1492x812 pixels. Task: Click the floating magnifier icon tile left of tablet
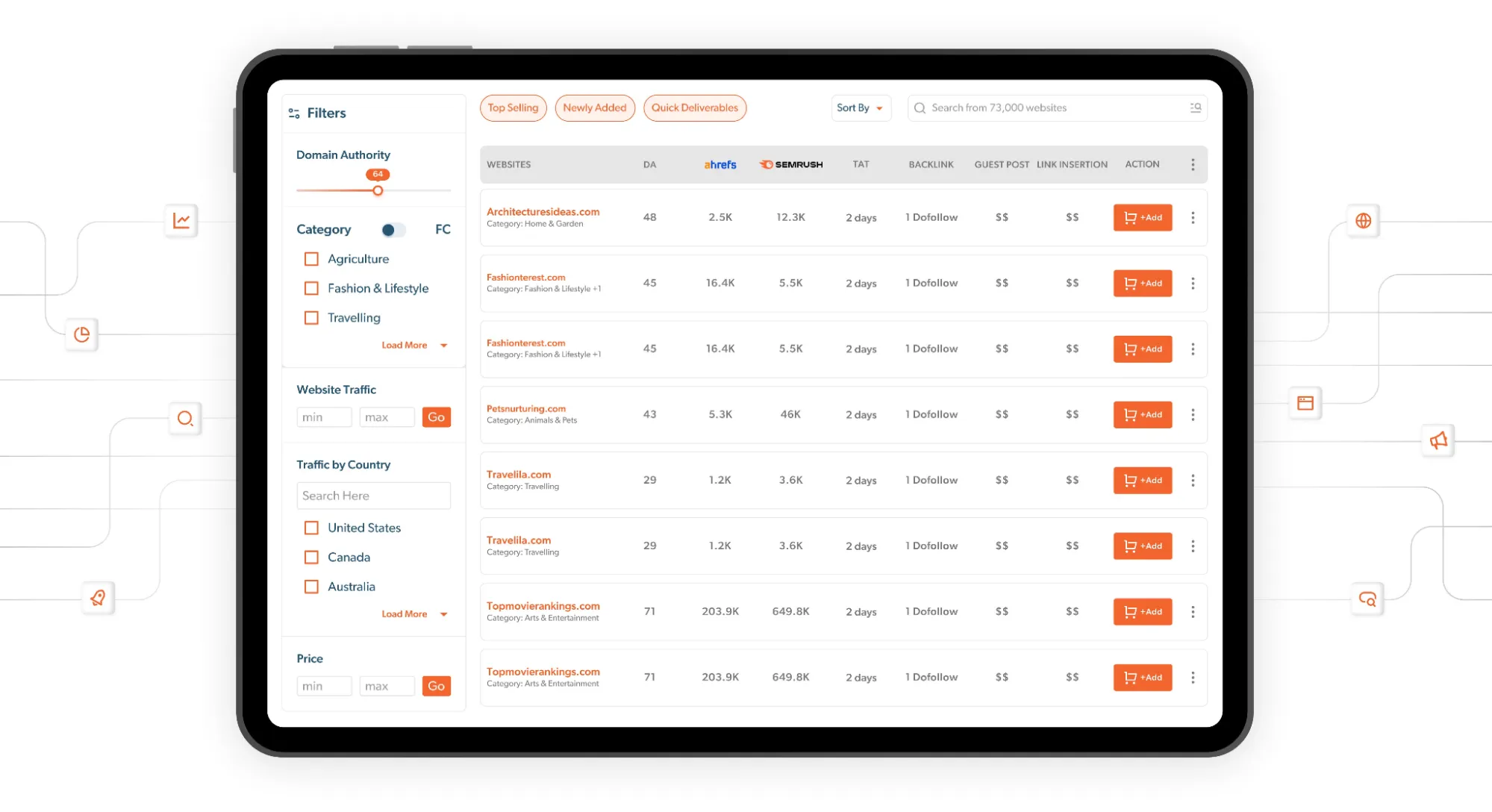click(x=185, y=419)
